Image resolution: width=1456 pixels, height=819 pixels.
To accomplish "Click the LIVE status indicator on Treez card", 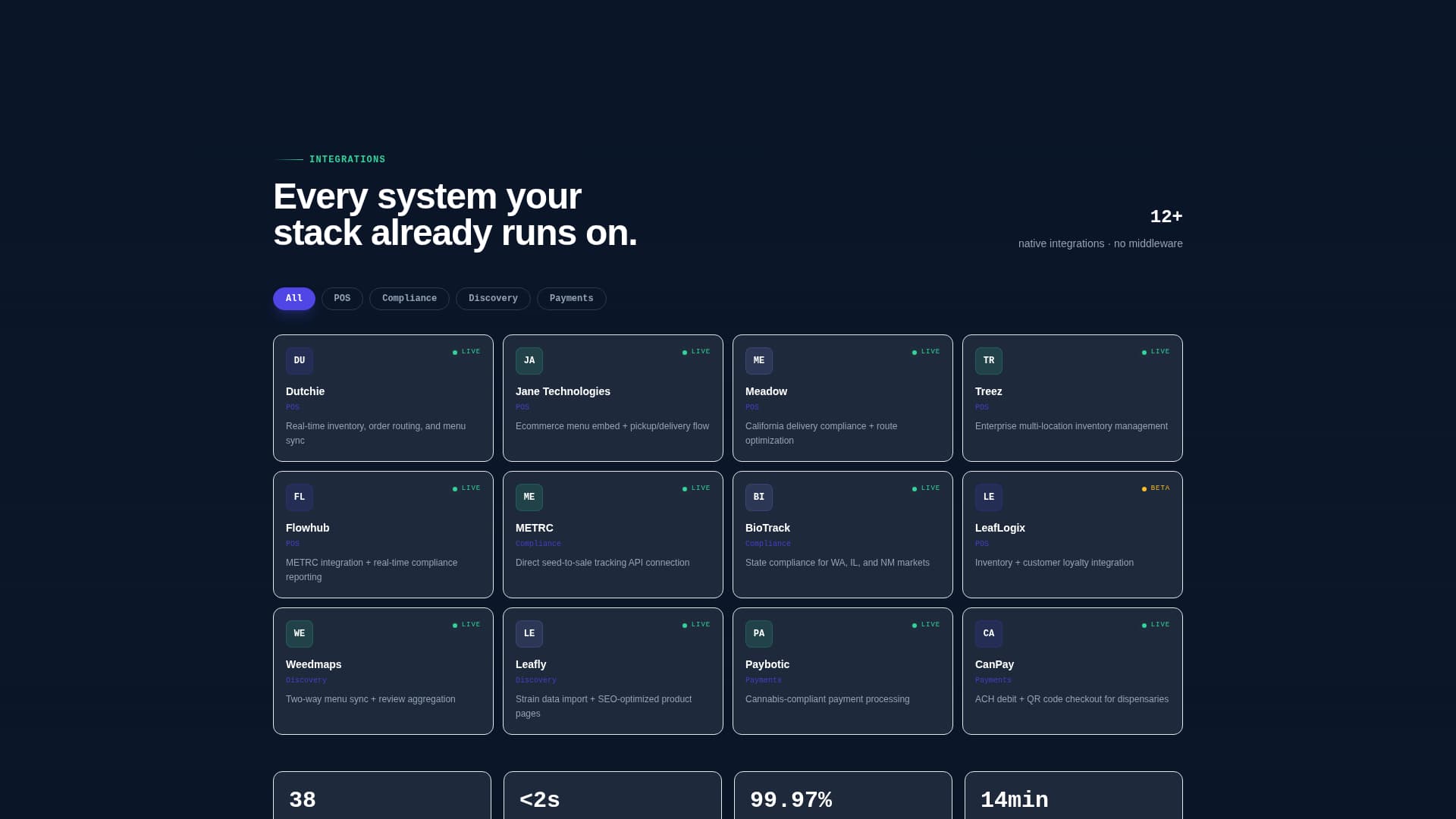I will coord(1156,352).
